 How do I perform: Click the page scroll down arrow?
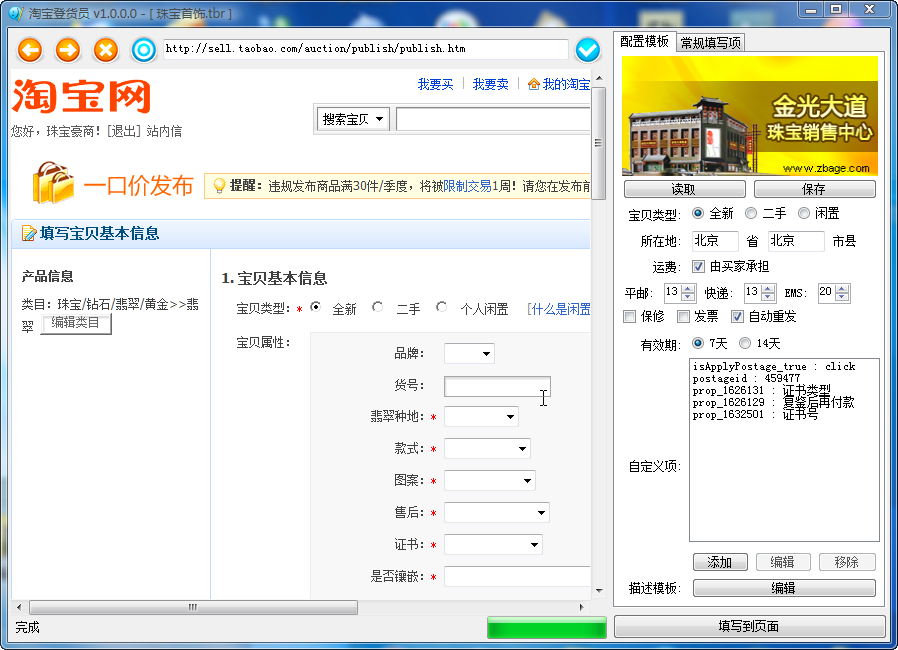pyautogui.click(x=598, y=590)
